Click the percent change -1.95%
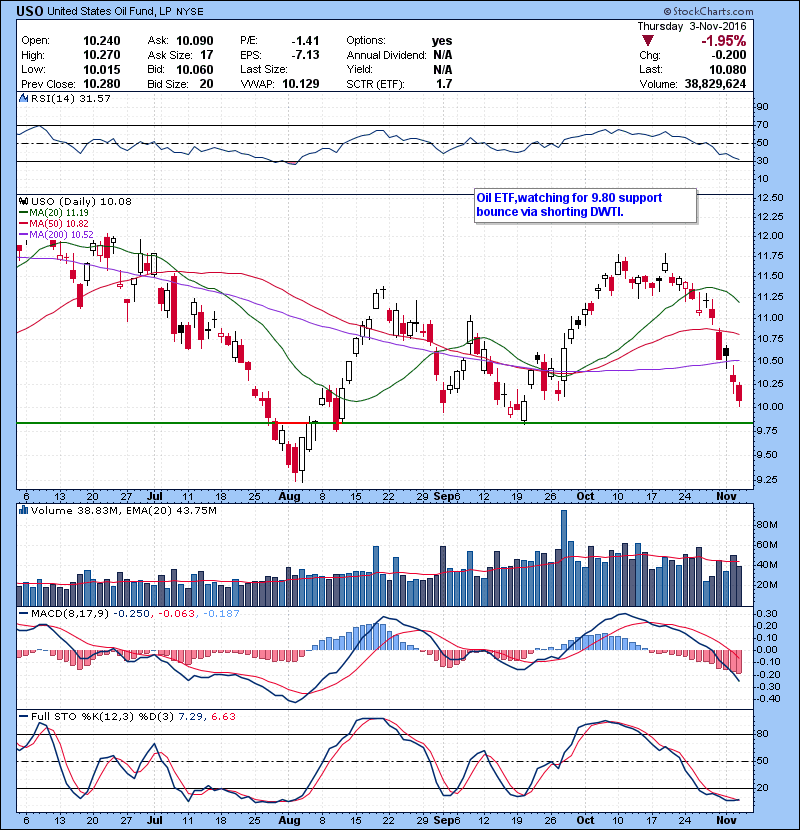 pos(724,41)
